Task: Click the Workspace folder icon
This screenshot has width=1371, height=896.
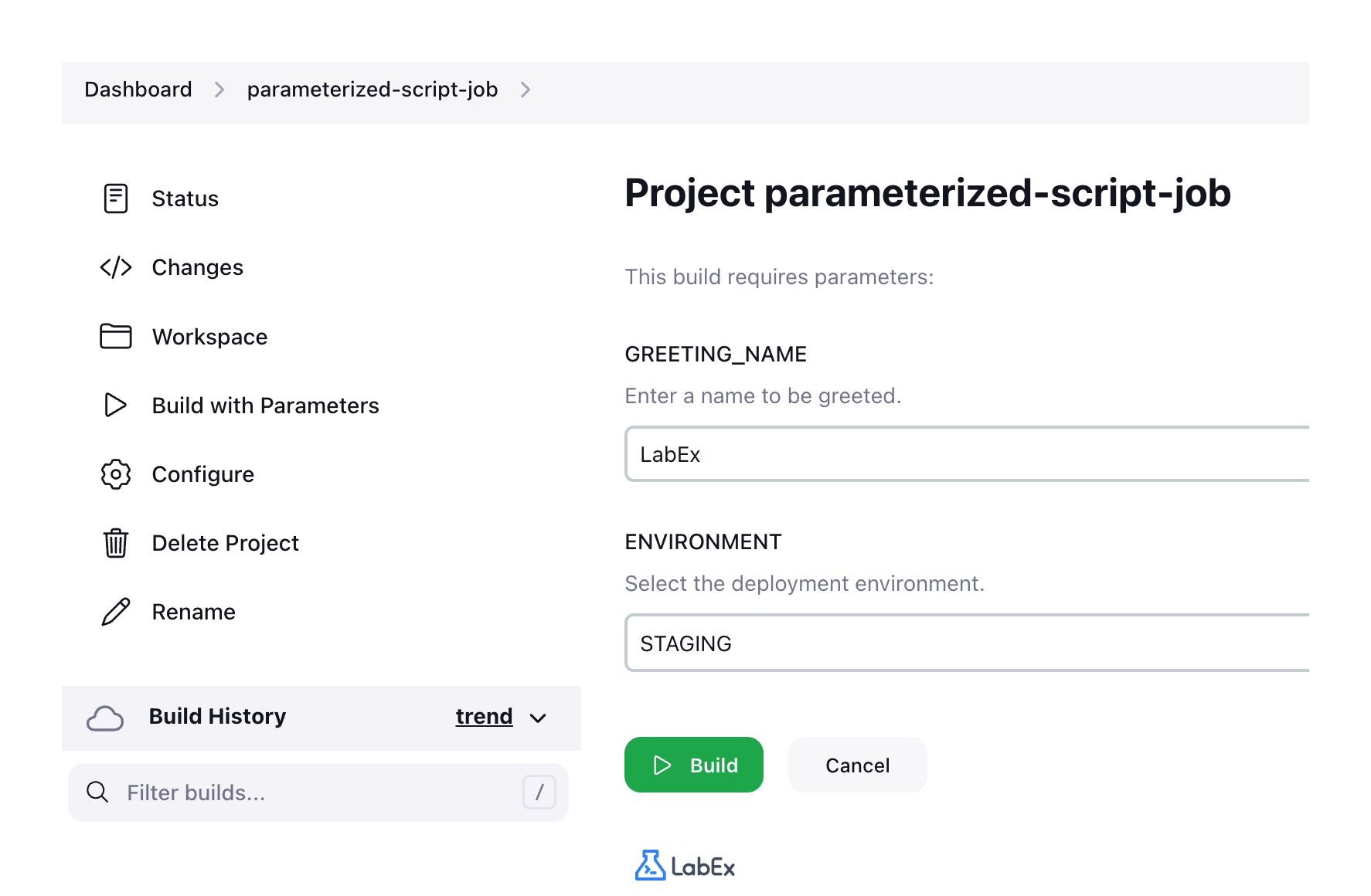Action: (x=114, y=336)
